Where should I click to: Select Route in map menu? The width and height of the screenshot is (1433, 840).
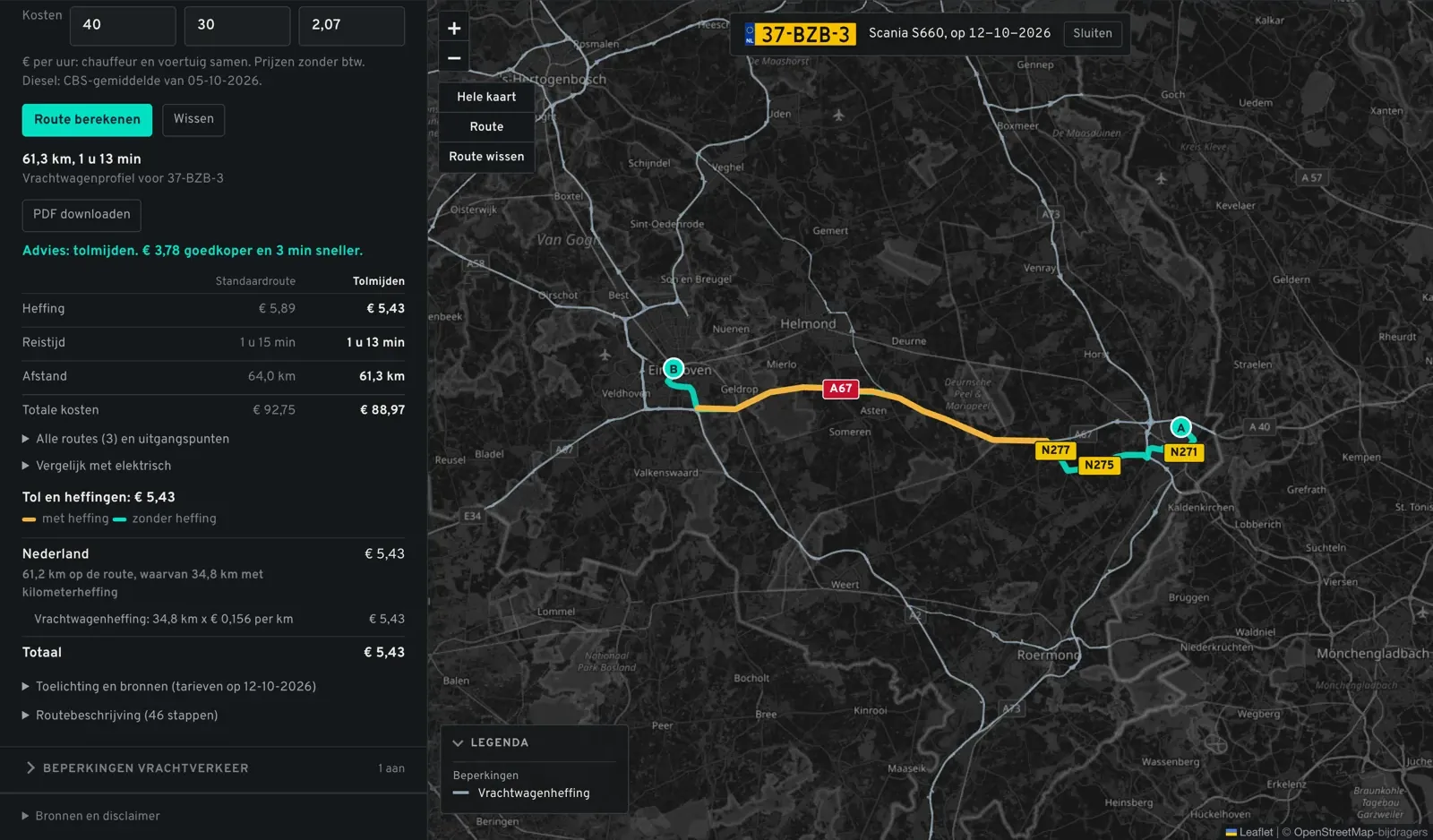pos(486,126)
